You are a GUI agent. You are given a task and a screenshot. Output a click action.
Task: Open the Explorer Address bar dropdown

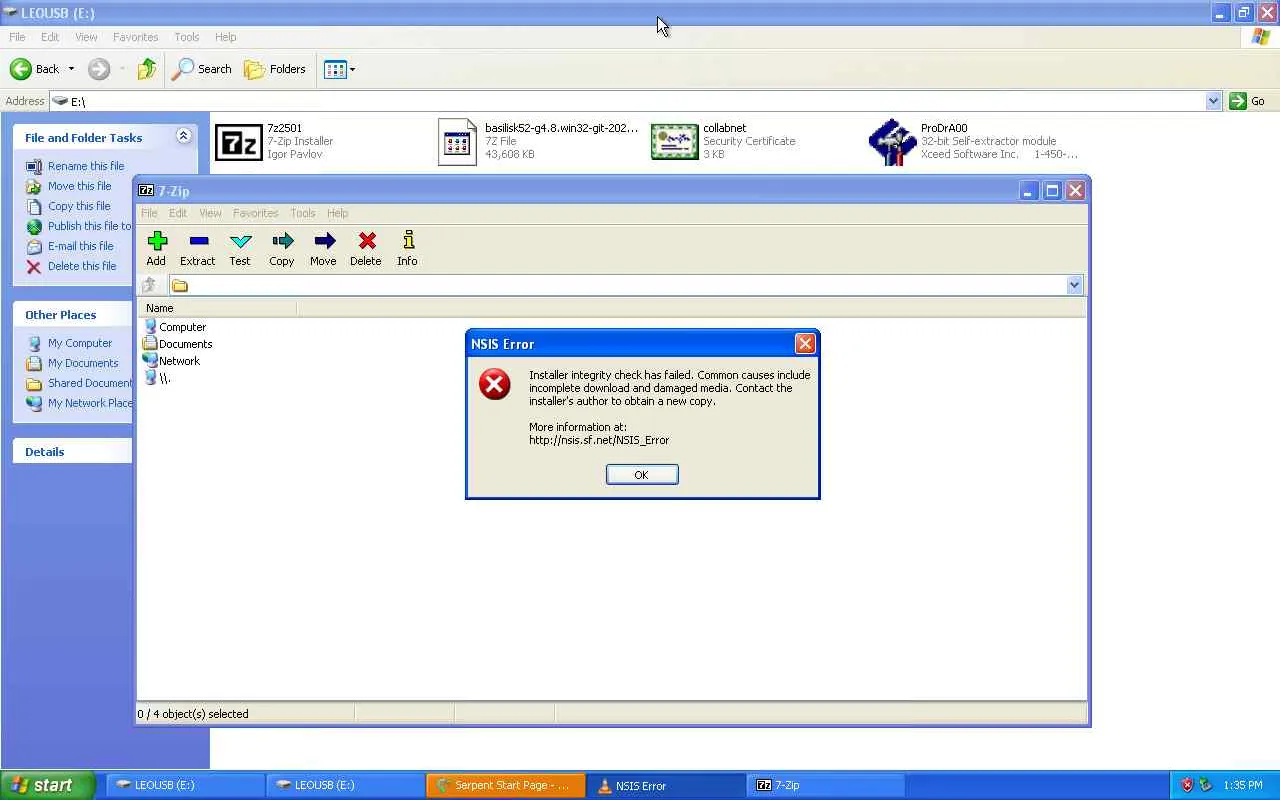click(x=1213, y=101)
